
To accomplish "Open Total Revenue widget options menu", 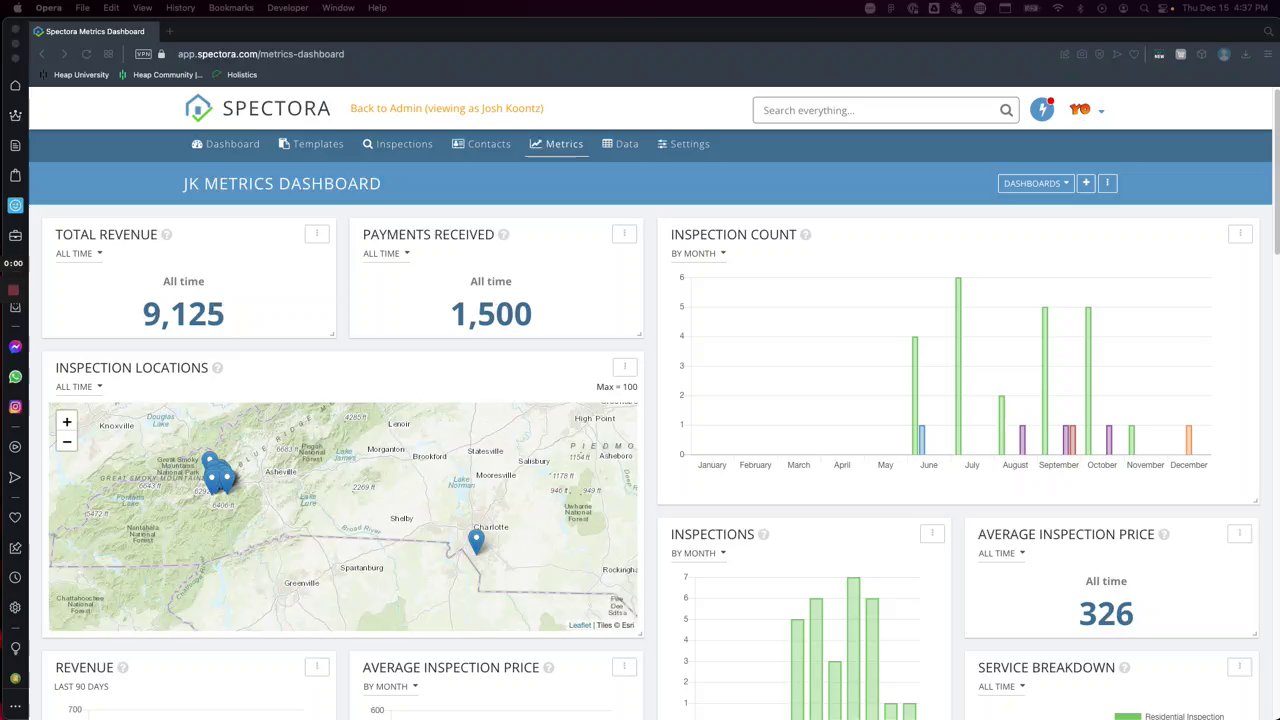I will tap(317, 234).
